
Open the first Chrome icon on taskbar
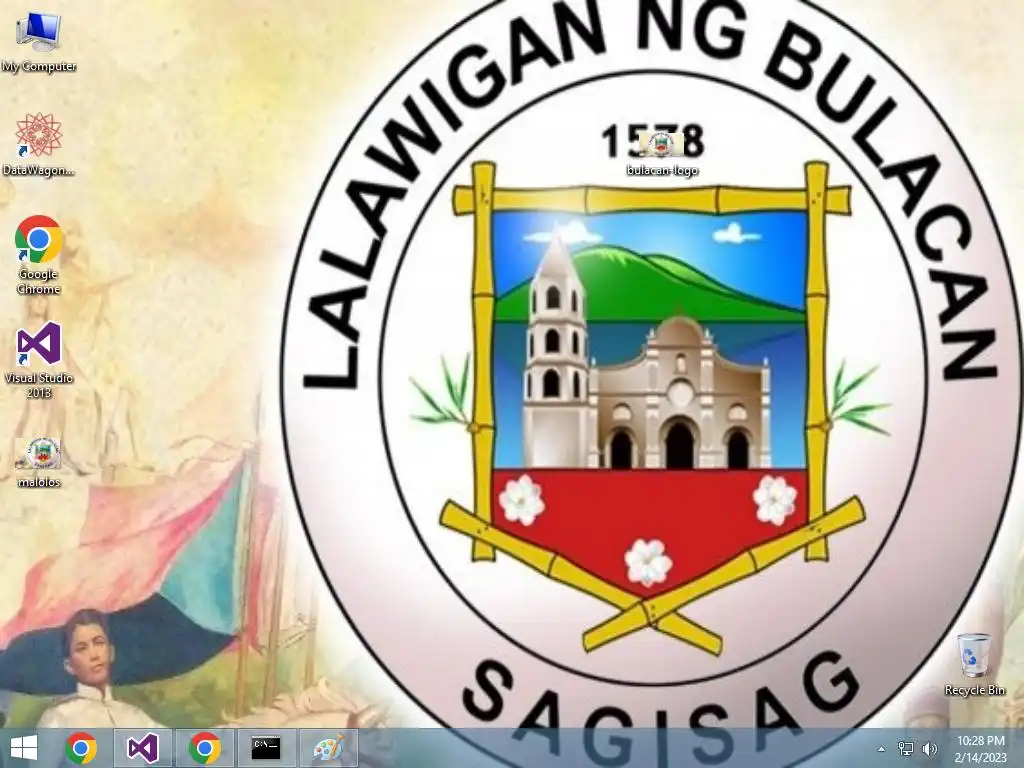[x=81, y=748]
